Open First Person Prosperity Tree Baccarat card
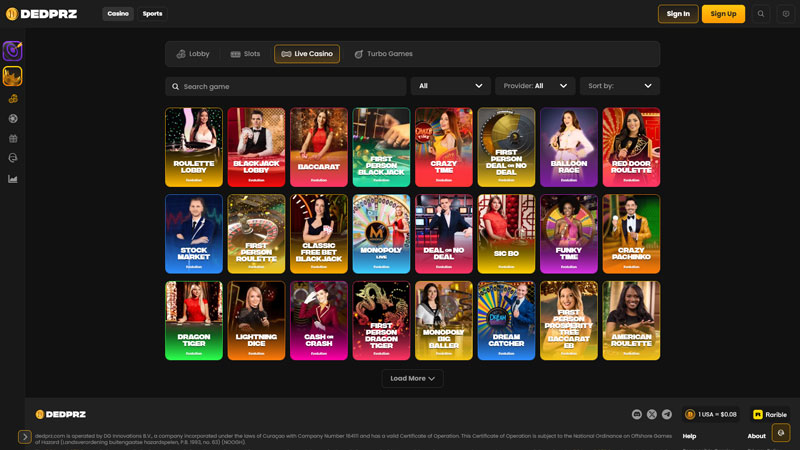The width and height of the screenshot is (800, 450). pos(569,320)
